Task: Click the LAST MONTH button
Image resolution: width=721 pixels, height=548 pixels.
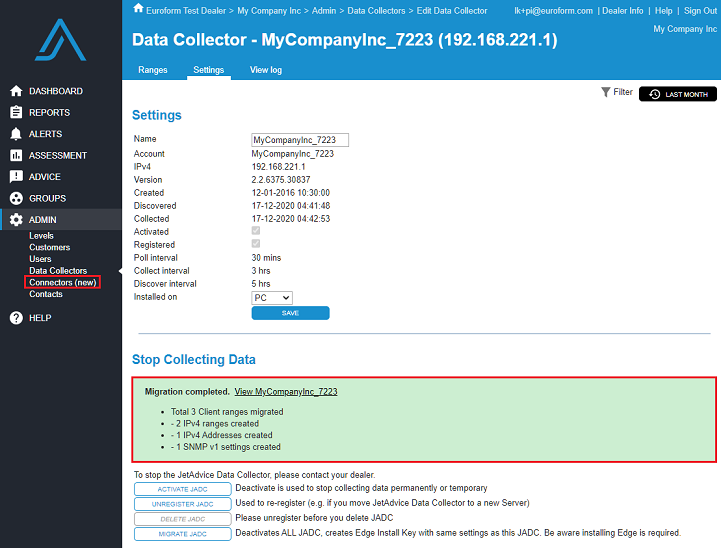Action: coord(678,94)
